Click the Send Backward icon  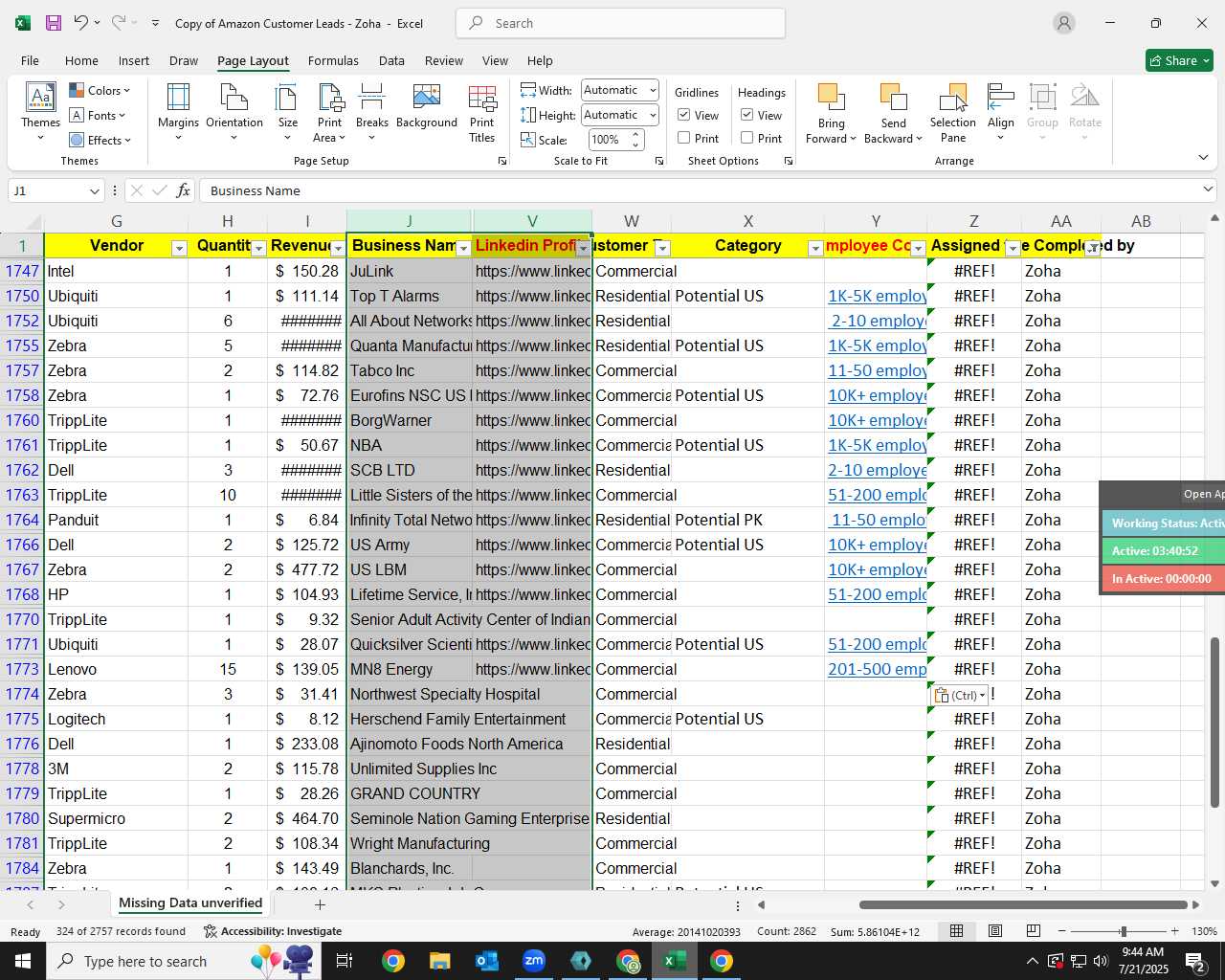(893, 97)
